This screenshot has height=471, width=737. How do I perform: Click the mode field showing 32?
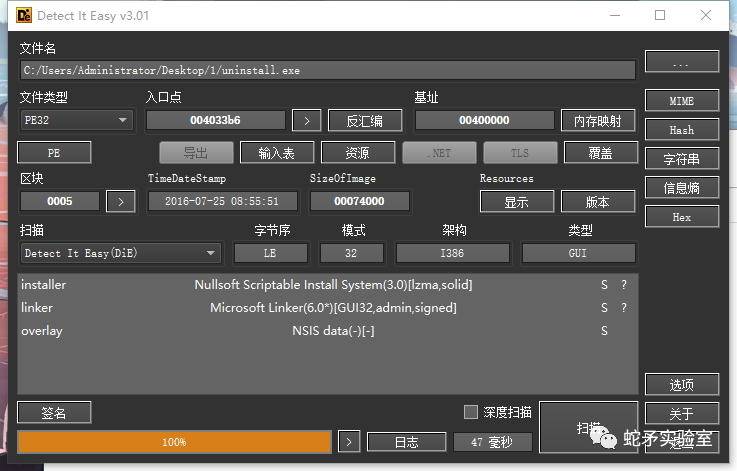click(351, 253)
